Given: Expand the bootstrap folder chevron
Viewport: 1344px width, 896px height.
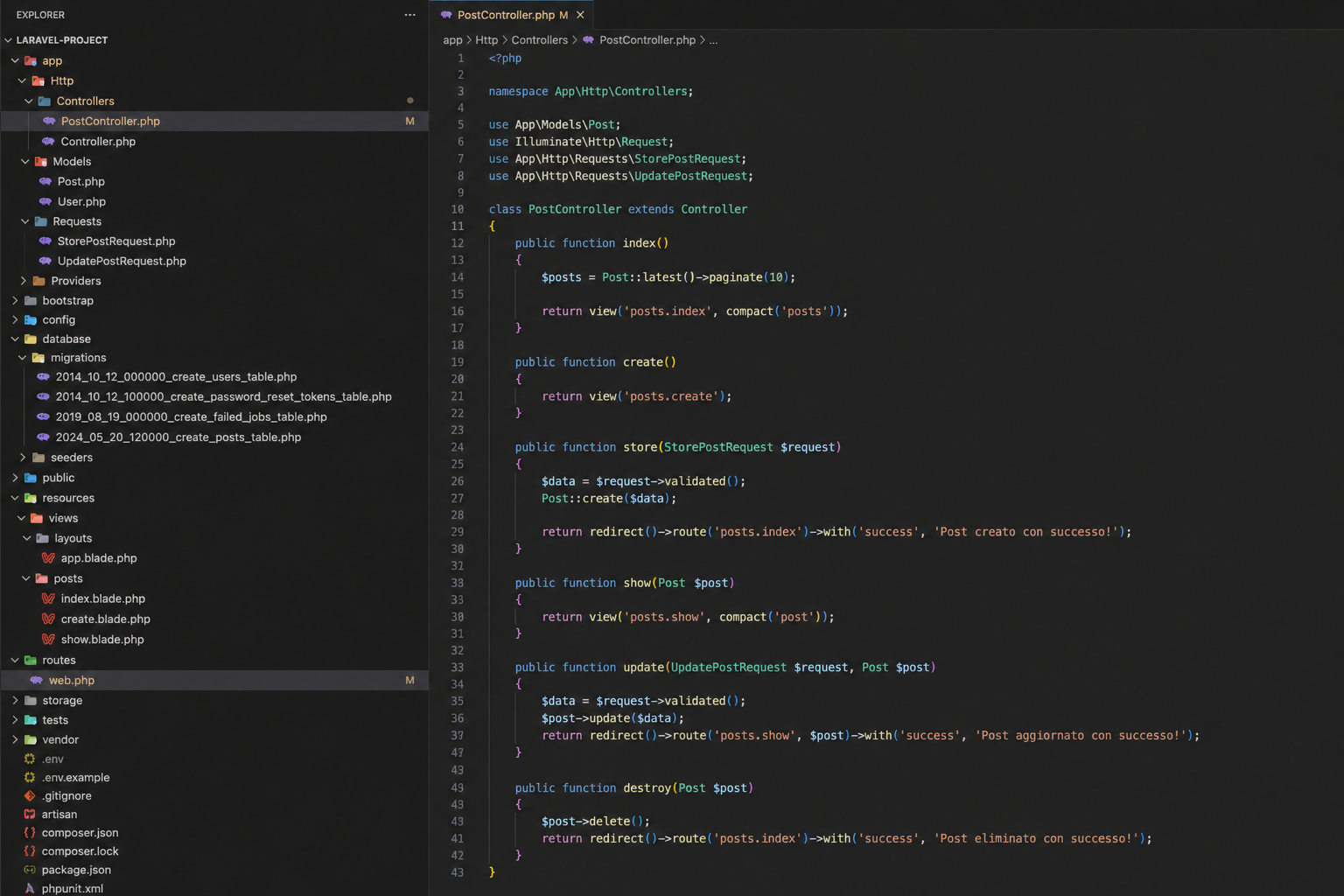Looking at the screenshot, I should [15, 300].
